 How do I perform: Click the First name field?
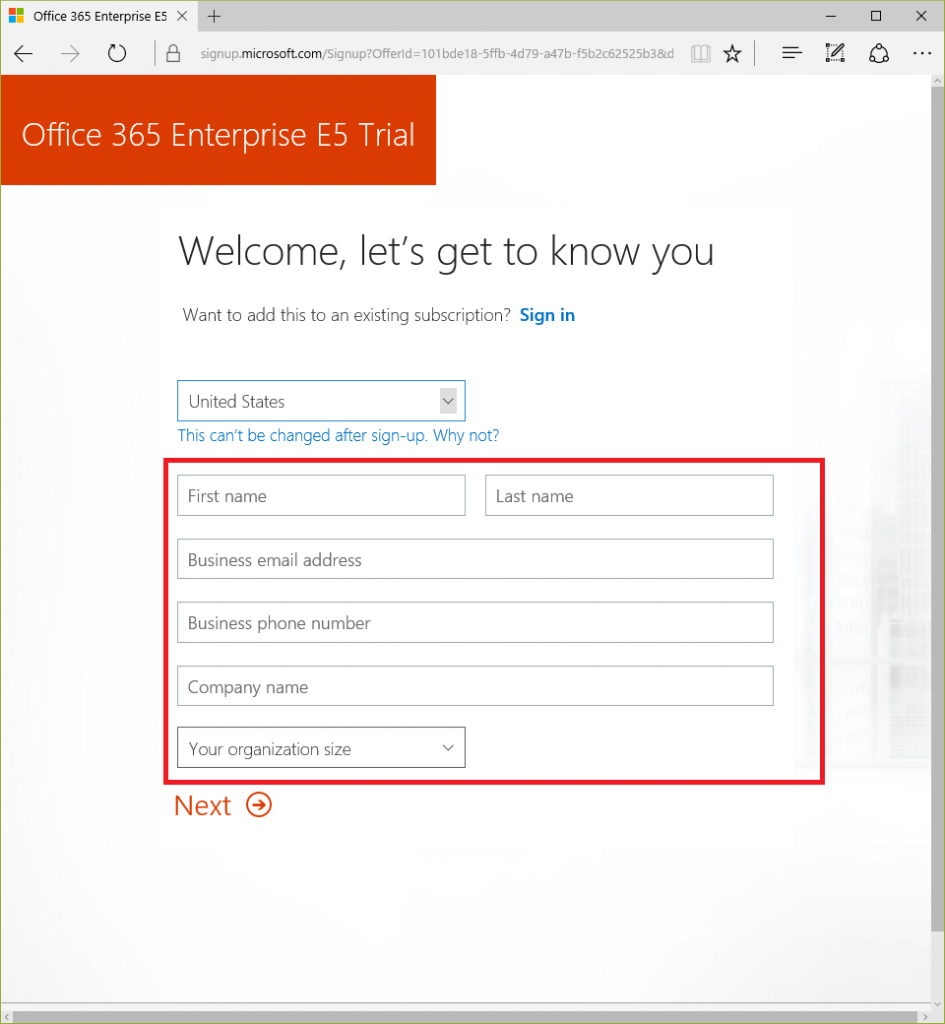321,496
